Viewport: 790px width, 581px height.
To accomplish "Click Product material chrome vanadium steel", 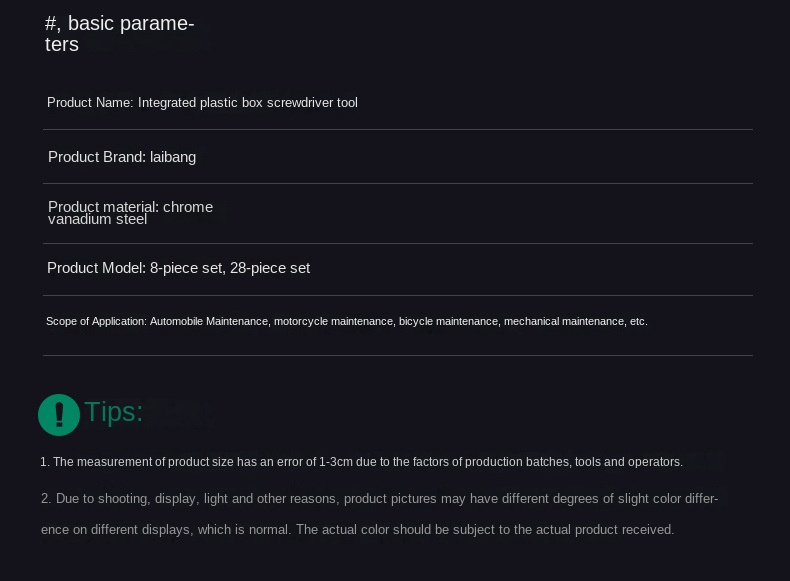I will pos(130,213).
